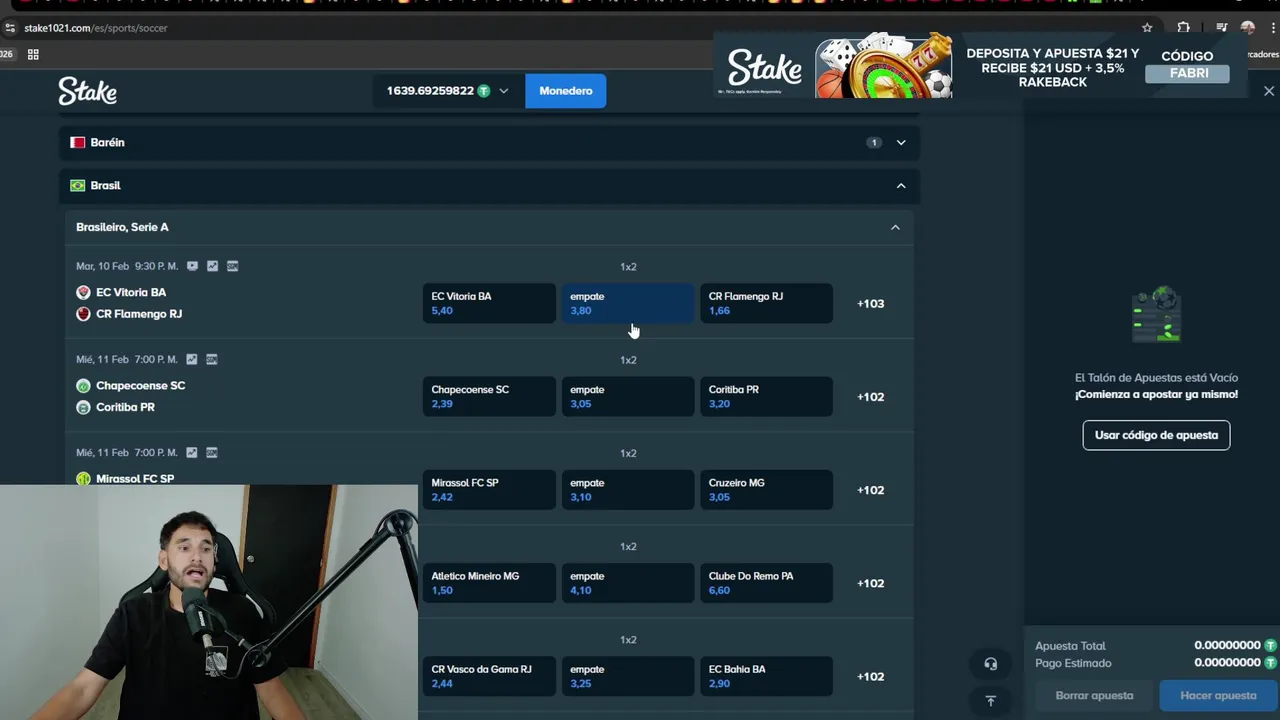1280x720 pixels.
Task: Click SGM icon for Vitoria vs Flamengo match
Action: point(232,266)
